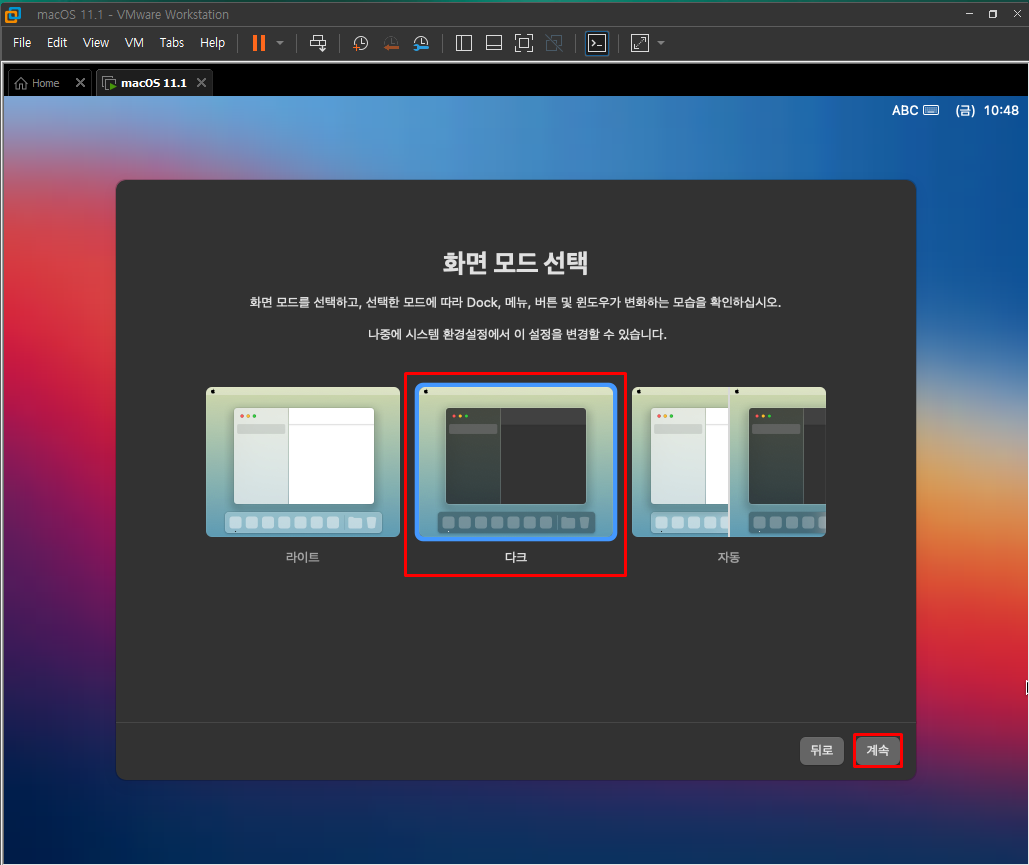Open the VM menu
This screenshot has height=865, width=1029.
tap(134, 43)
